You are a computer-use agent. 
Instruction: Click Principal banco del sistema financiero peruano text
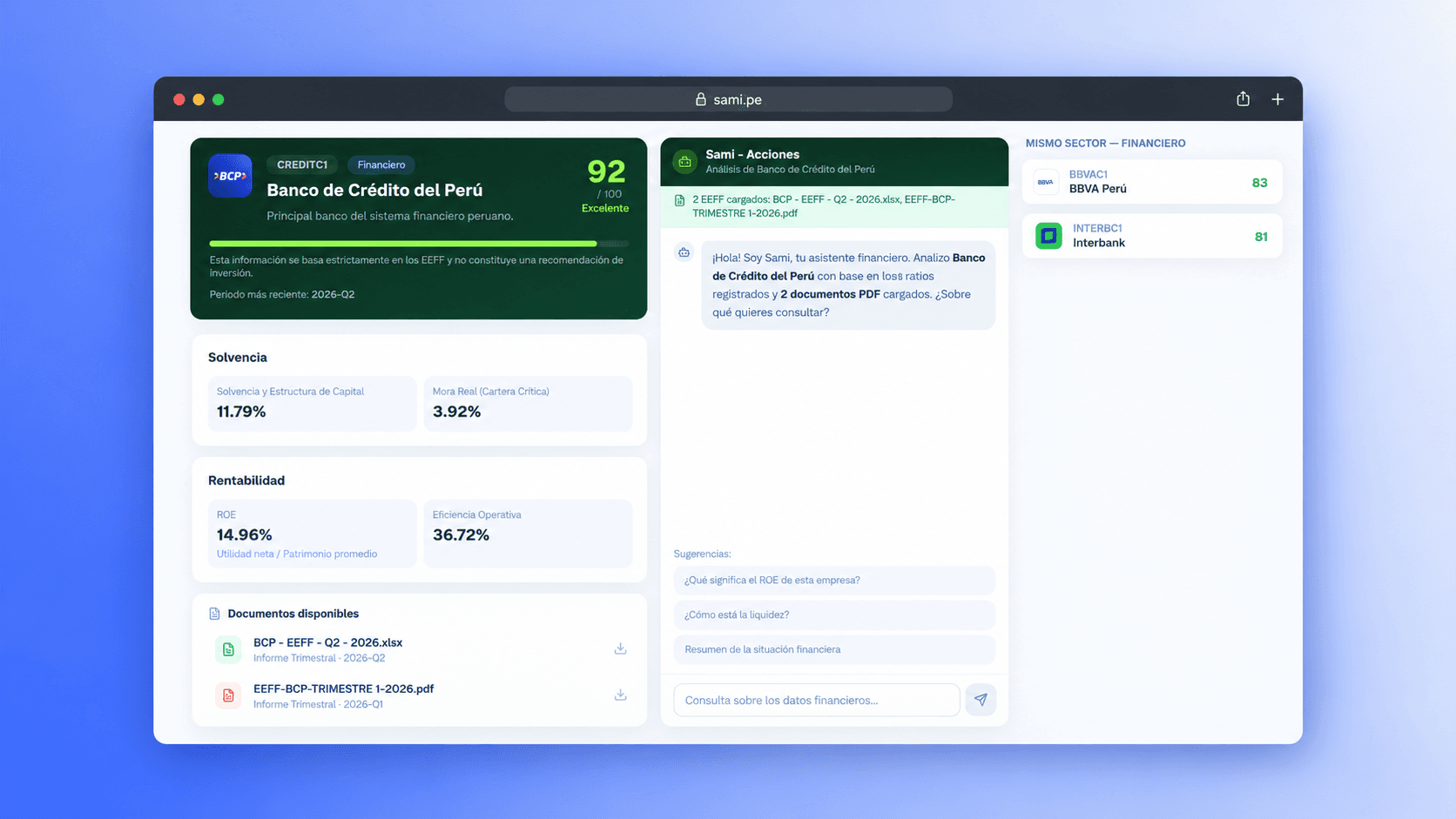pyautogui.click(x=390, y=216)
